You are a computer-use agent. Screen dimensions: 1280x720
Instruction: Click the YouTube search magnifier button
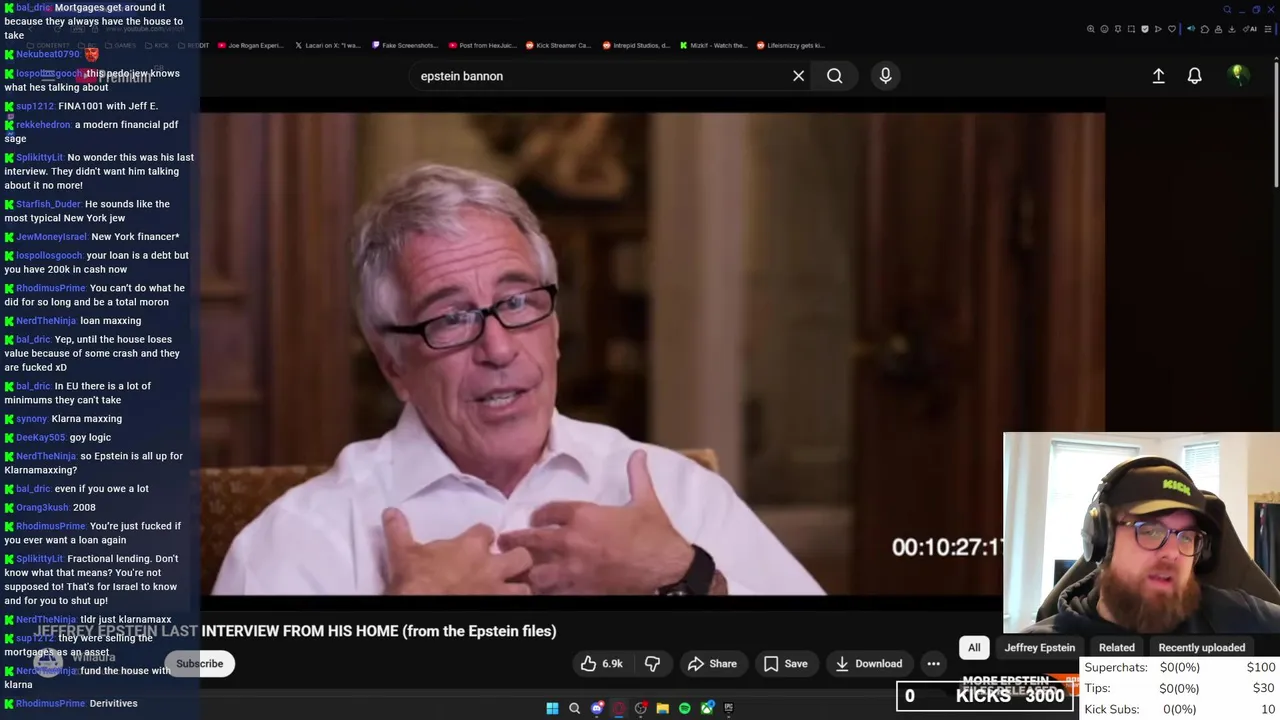click(x=834, y=76)
